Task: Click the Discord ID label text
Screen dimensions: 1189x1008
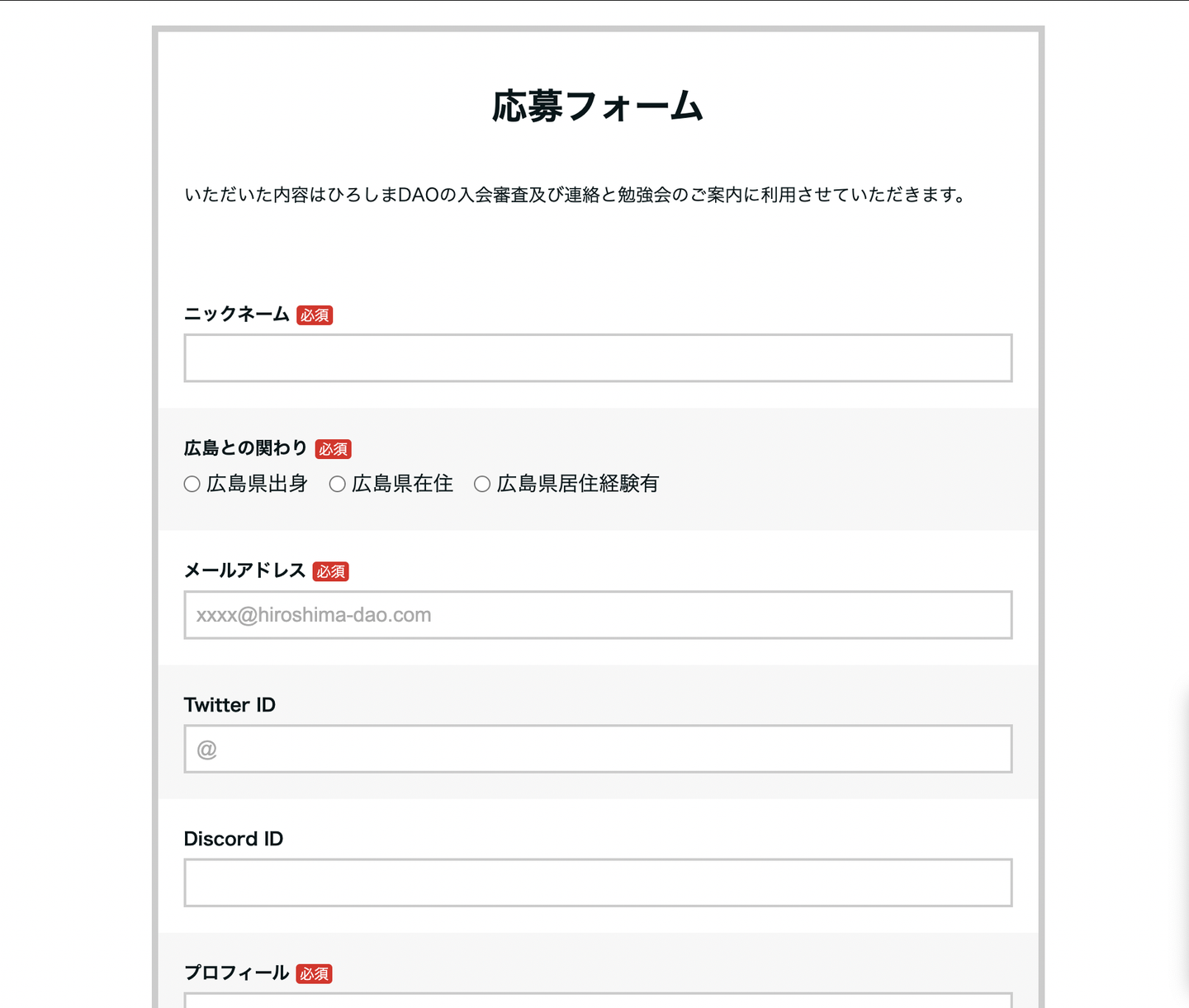Action: [x=234, y=839]
